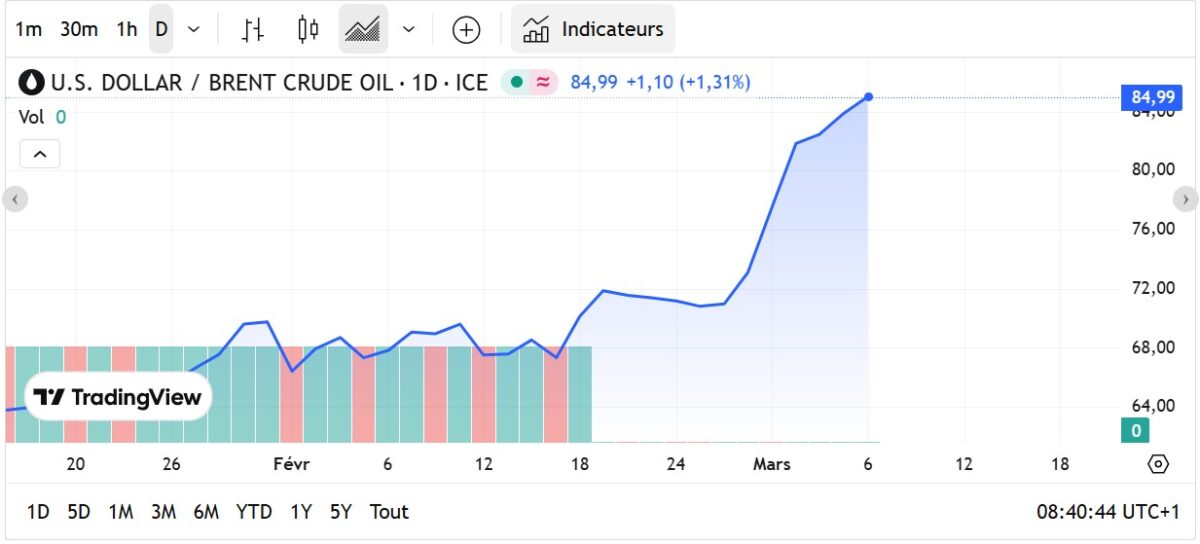This screenshot has height=544, width=1200.
Task: Select the D daily interval
Action: click(161, 29)
